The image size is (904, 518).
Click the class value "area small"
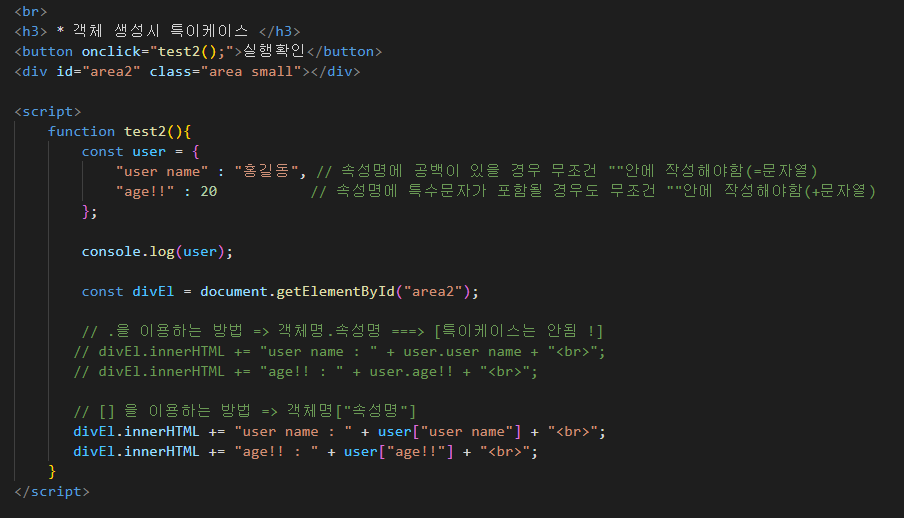251,72
